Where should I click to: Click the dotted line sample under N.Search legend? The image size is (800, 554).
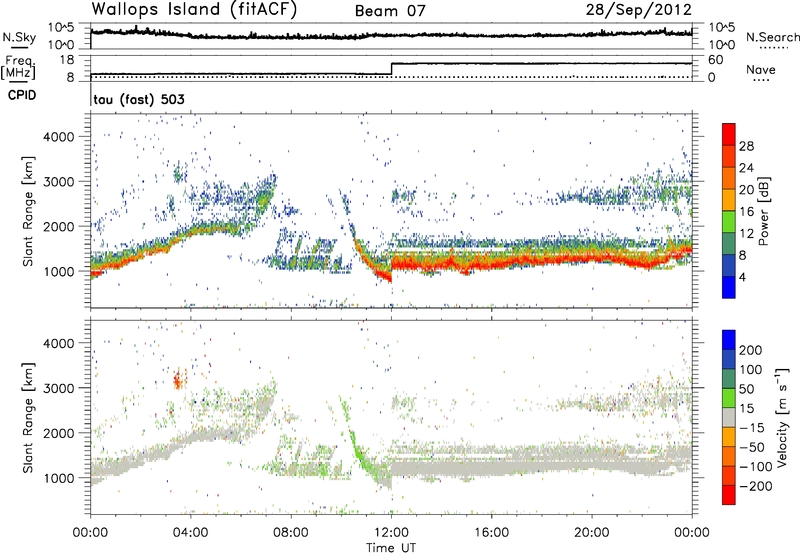point(773,48)
